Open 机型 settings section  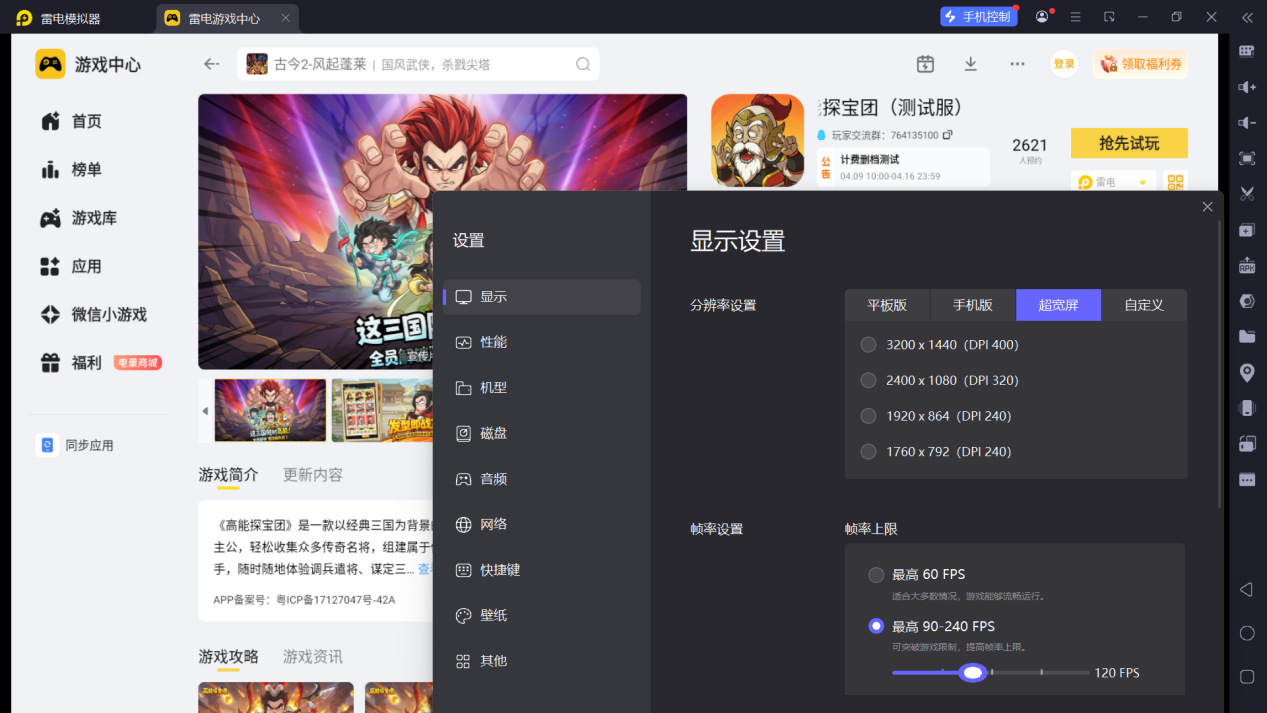(x=542, y=388)
